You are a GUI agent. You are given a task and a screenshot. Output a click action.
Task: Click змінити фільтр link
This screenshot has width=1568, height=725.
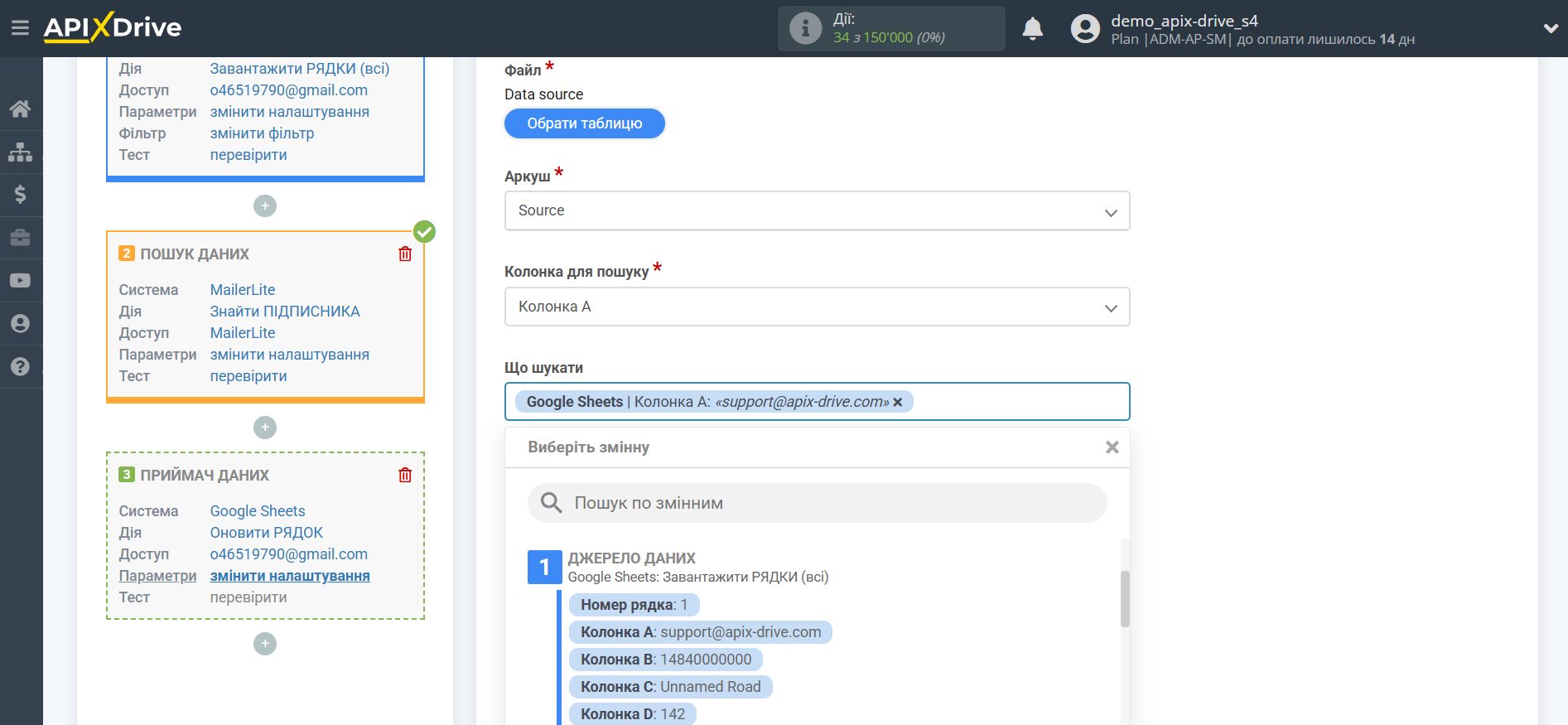[263, 133]
